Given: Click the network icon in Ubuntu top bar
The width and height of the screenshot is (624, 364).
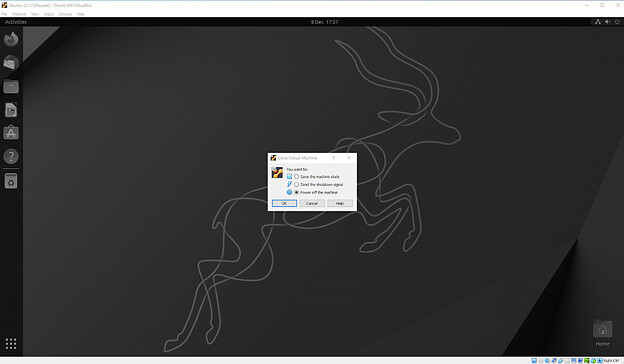Looking at the screenshot, I should [x=598, y=22].
